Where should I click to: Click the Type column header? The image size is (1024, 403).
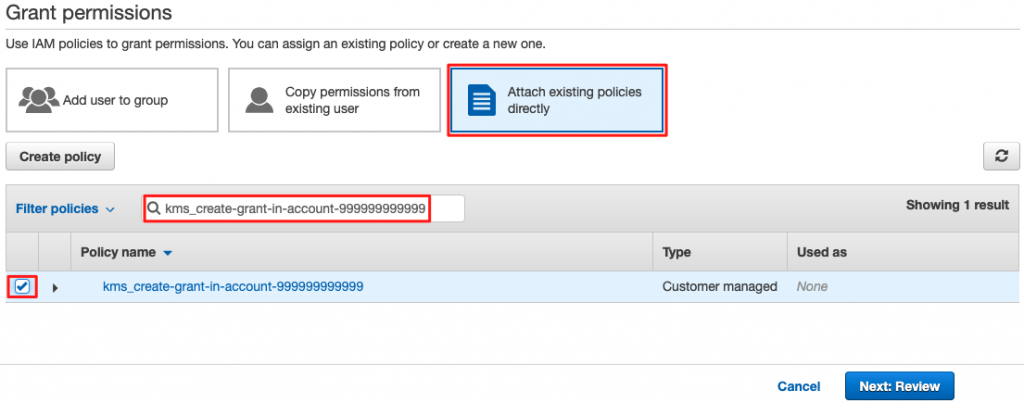(x=677, y=253)
